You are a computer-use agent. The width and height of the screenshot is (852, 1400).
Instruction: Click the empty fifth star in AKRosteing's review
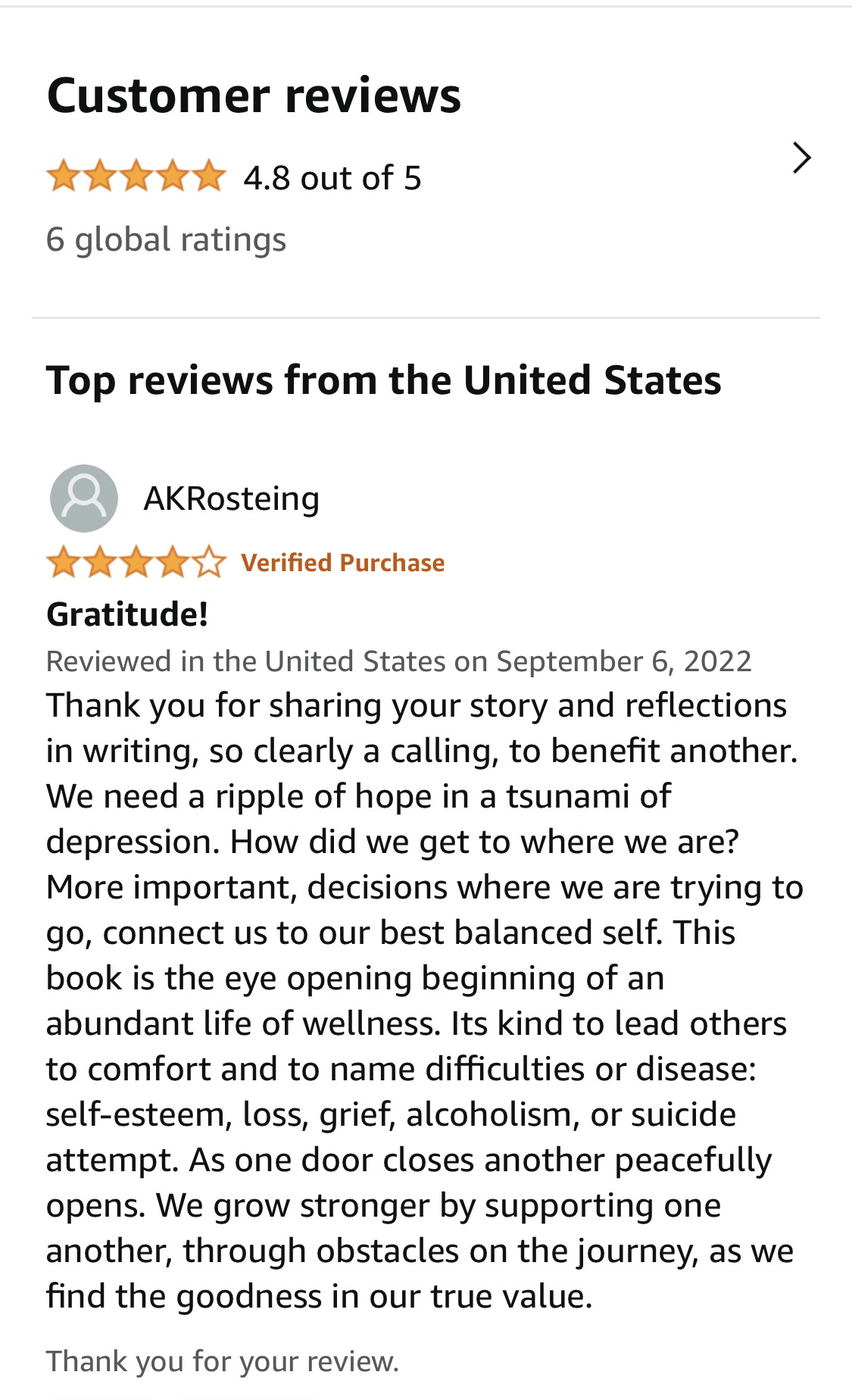click(x=209, y=563)
